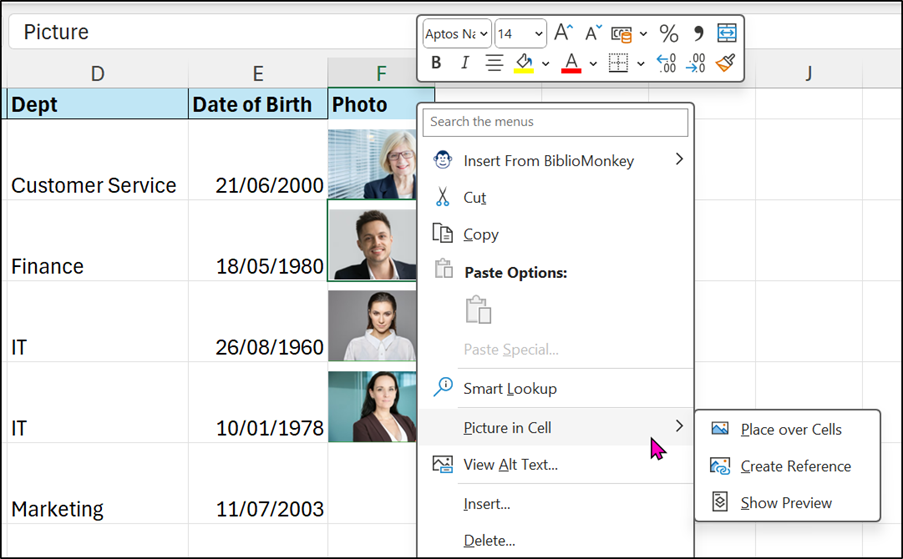Click the Merge and Center icon

click(x=726, y=33)
